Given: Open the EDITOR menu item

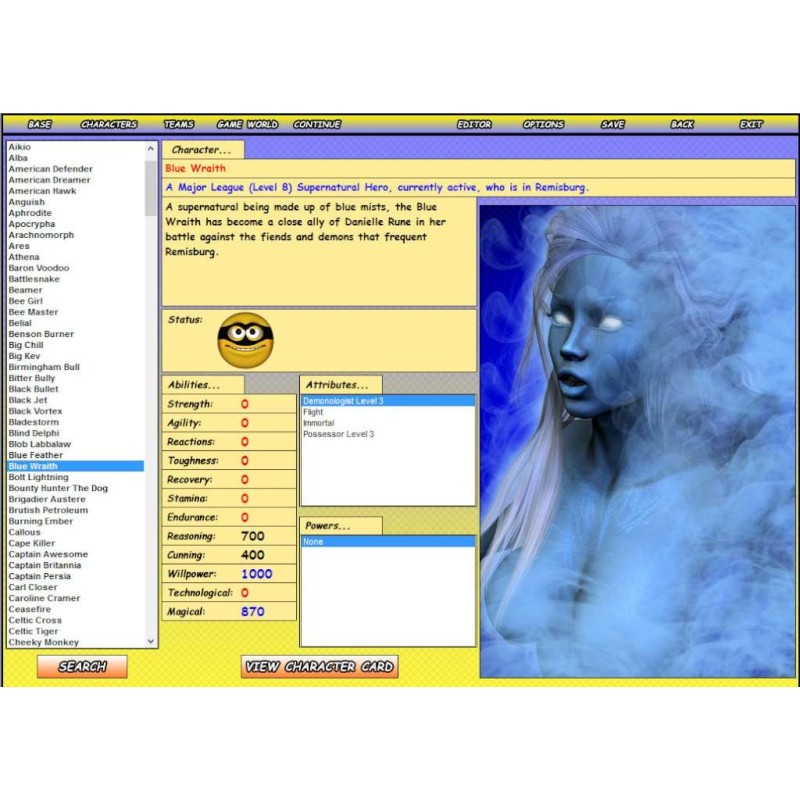Looking at the screenshot, I should (x=474, y=124).
